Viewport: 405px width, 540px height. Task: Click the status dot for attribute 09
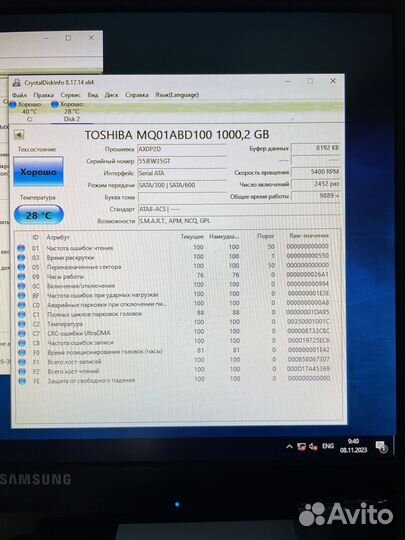tap(21, 277)
